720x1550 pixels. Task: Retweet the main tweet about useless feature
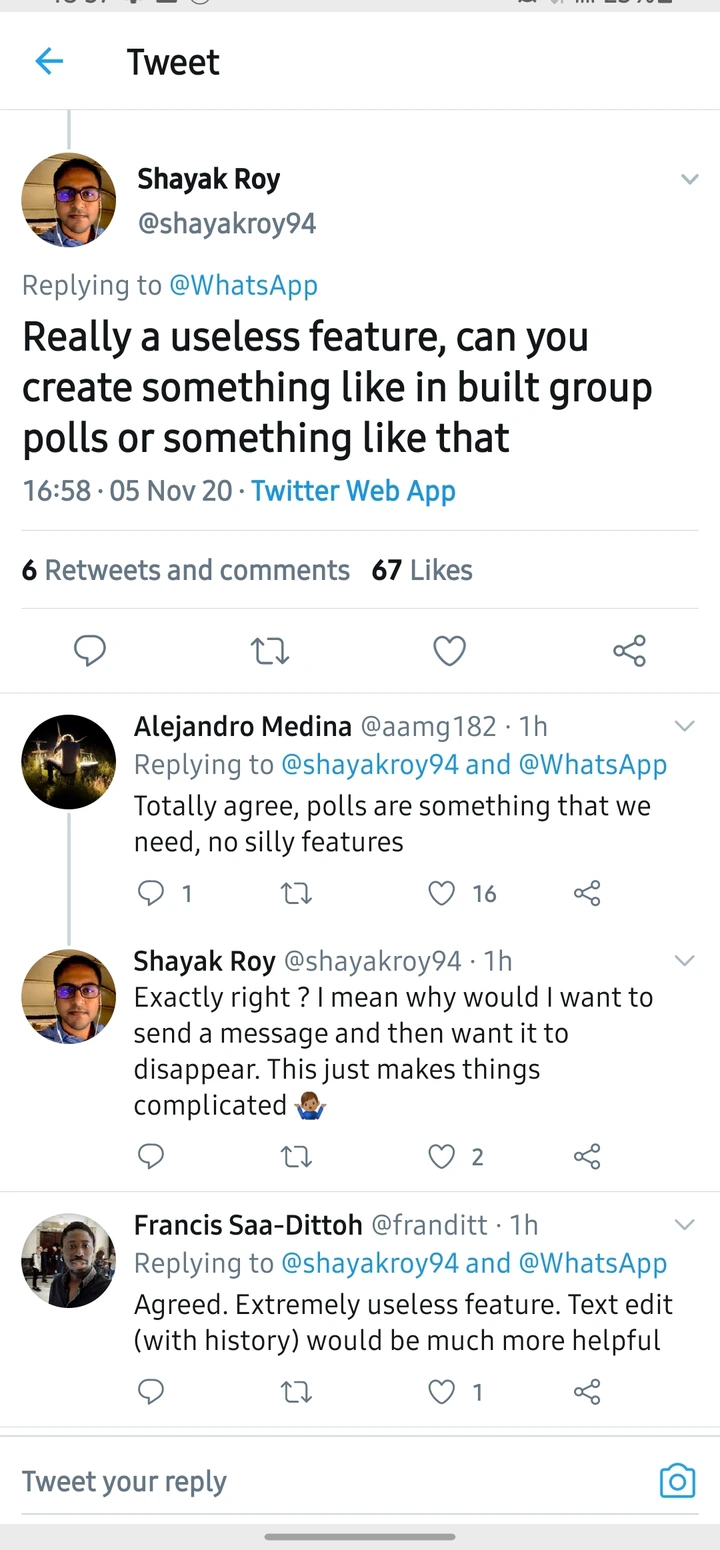pyautogui.click(x=269, y=651)
